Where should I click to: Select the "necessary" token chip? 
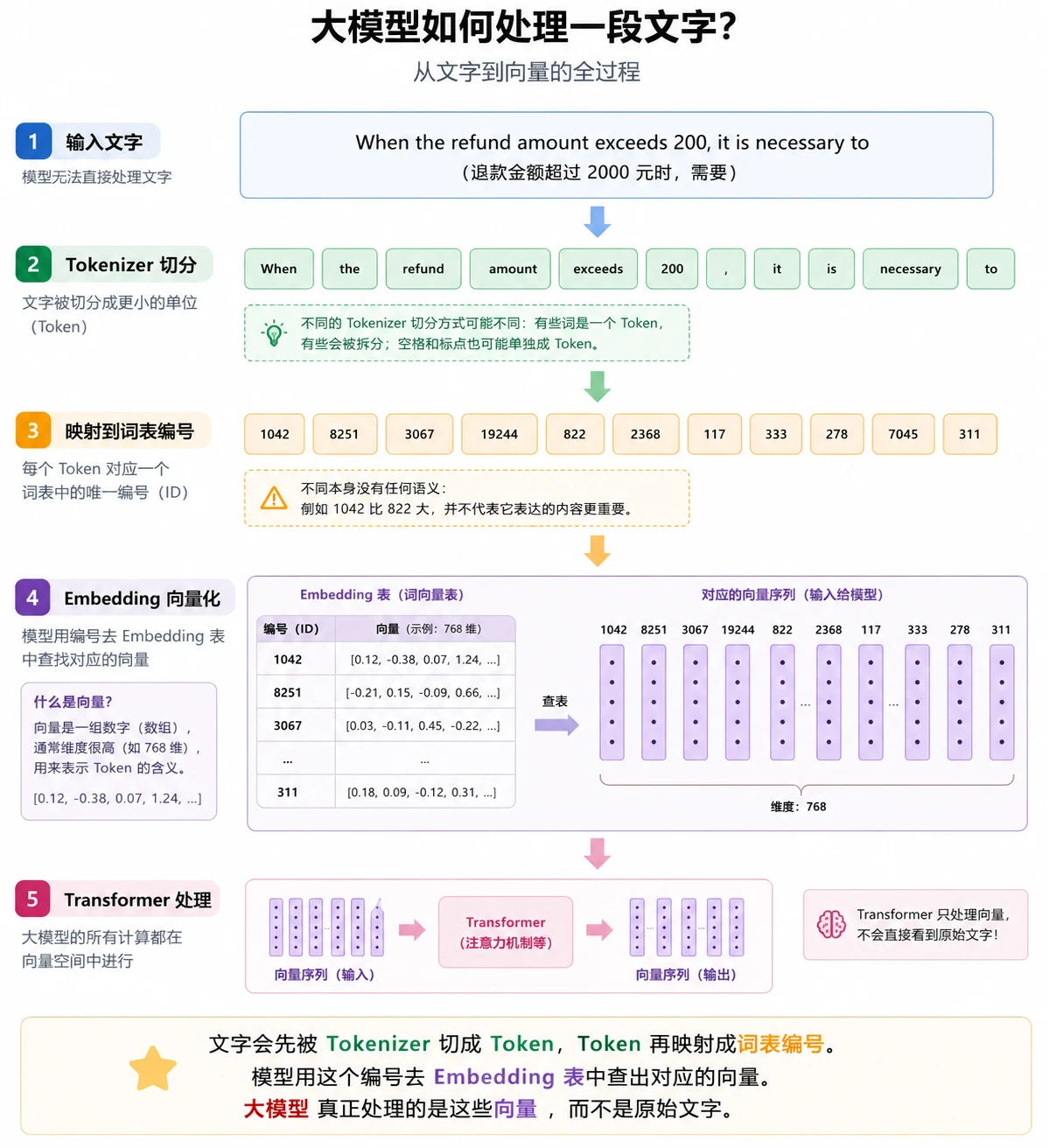coord(911,269)
